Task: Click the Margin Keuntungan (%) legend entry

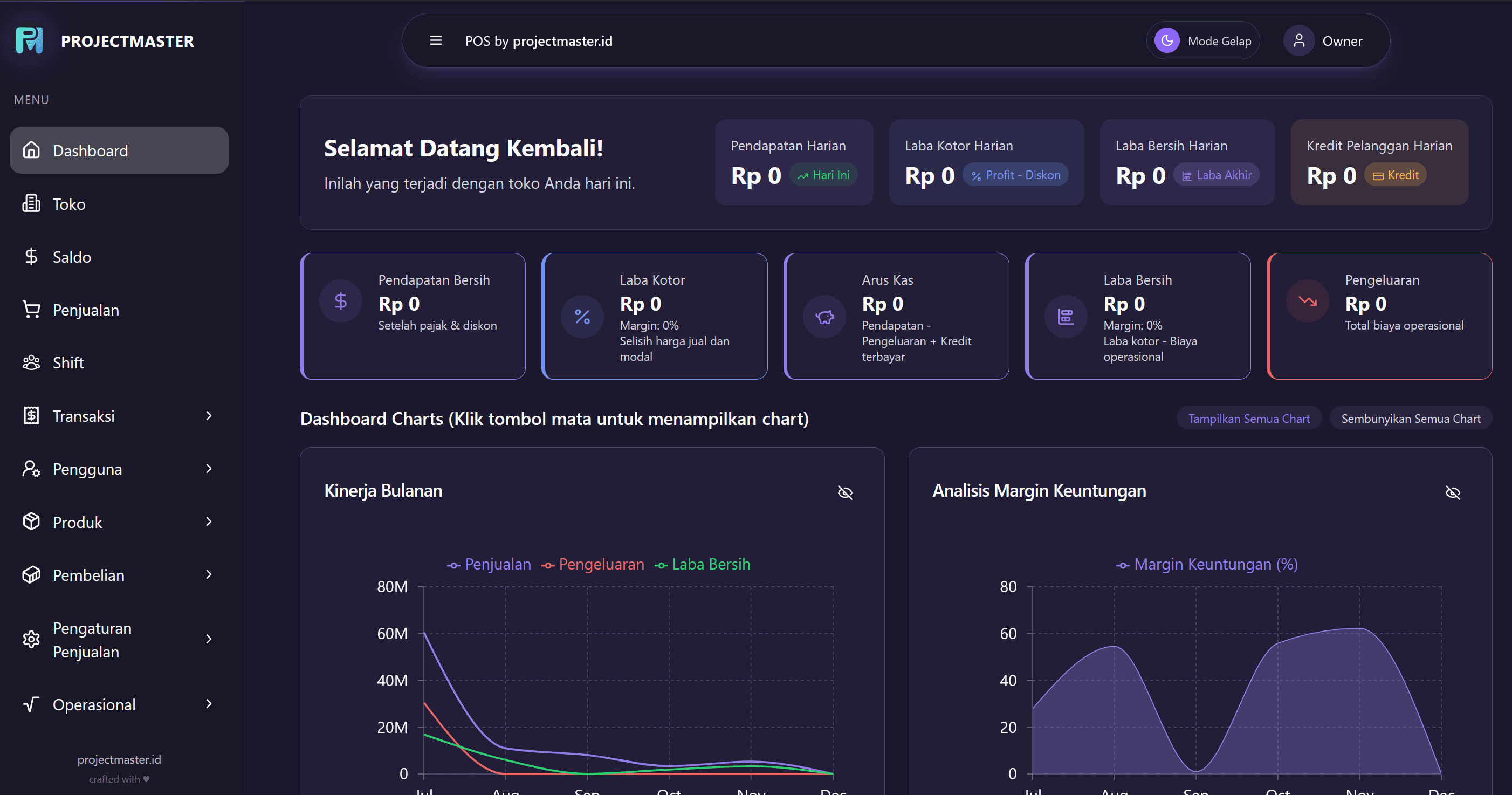Action: pos(1207,564)
